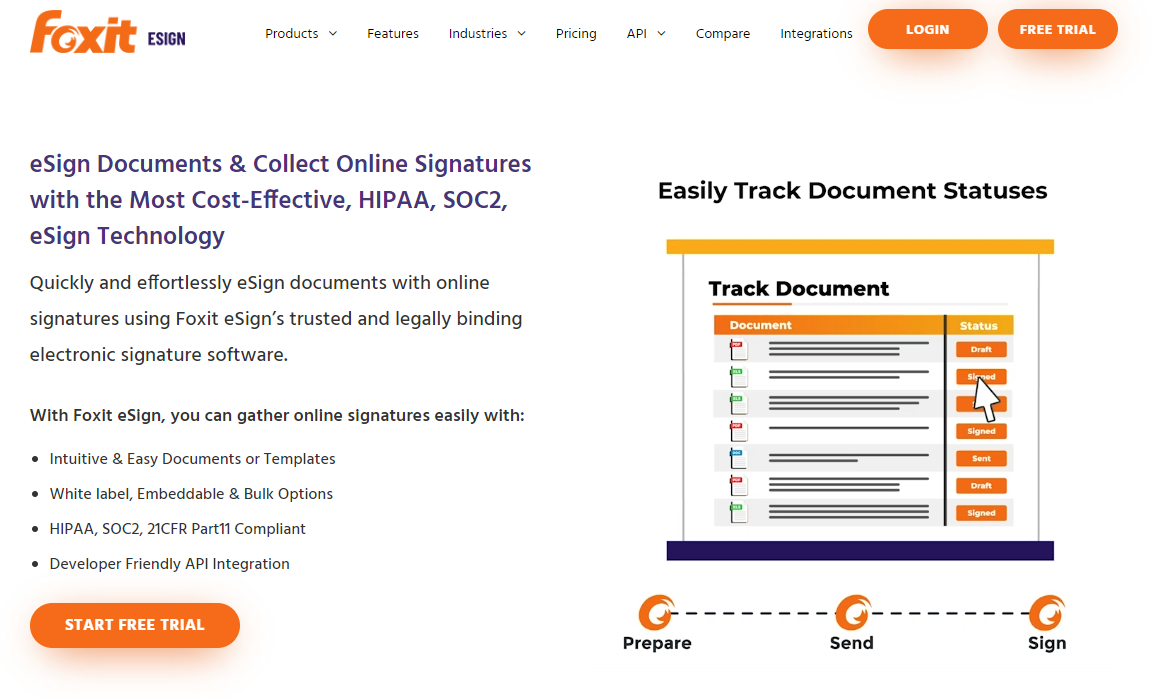1153x699 pixels.
Task: Click the 'Quickly and effortlessly eSign documents' paragraph
Action: click(x=276, y=318)
